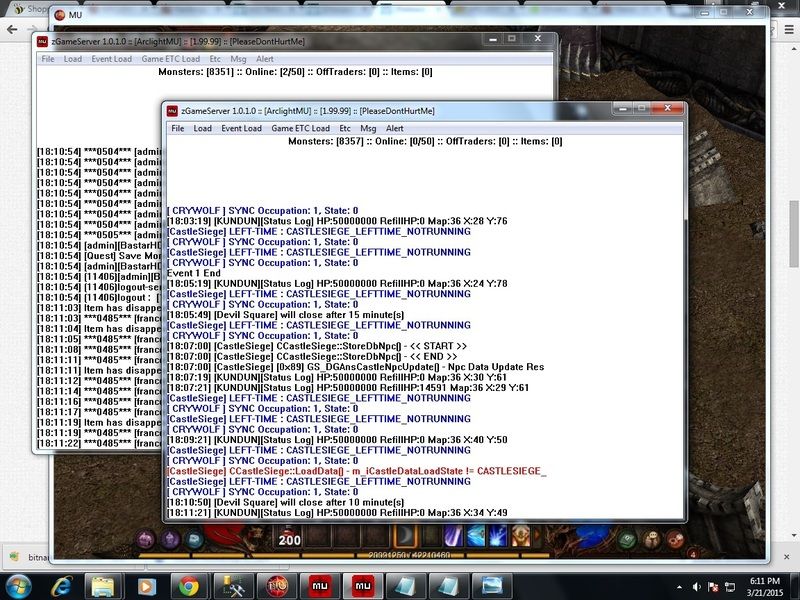The image size is (800, 600).
Task: Launch Google Chrome from the taskbar
Action: coord(190,584)
